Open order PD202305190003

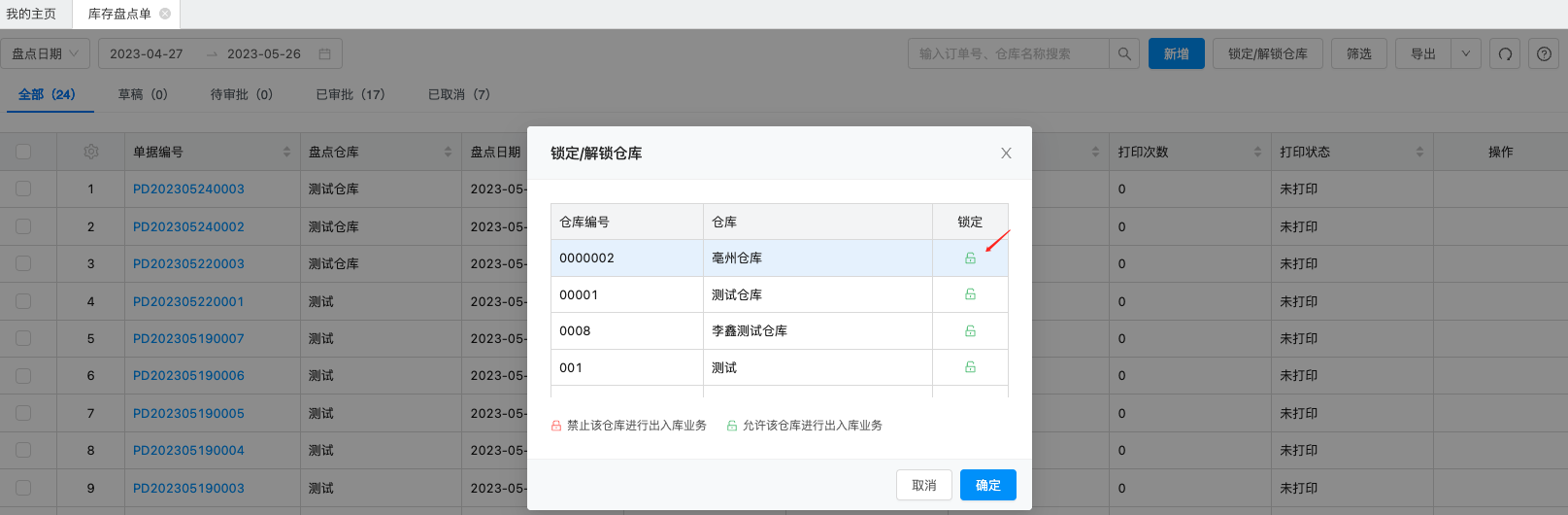(x=188, y=488)
